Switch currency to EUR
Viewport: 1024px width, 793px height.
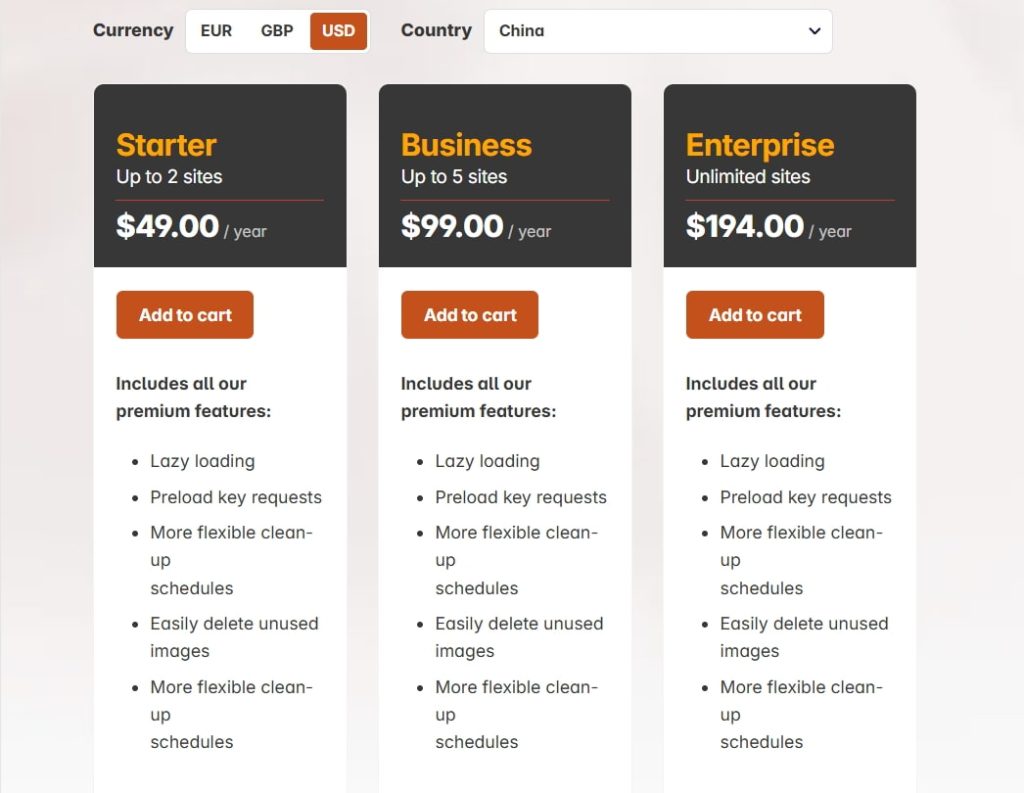click(216, 31)
